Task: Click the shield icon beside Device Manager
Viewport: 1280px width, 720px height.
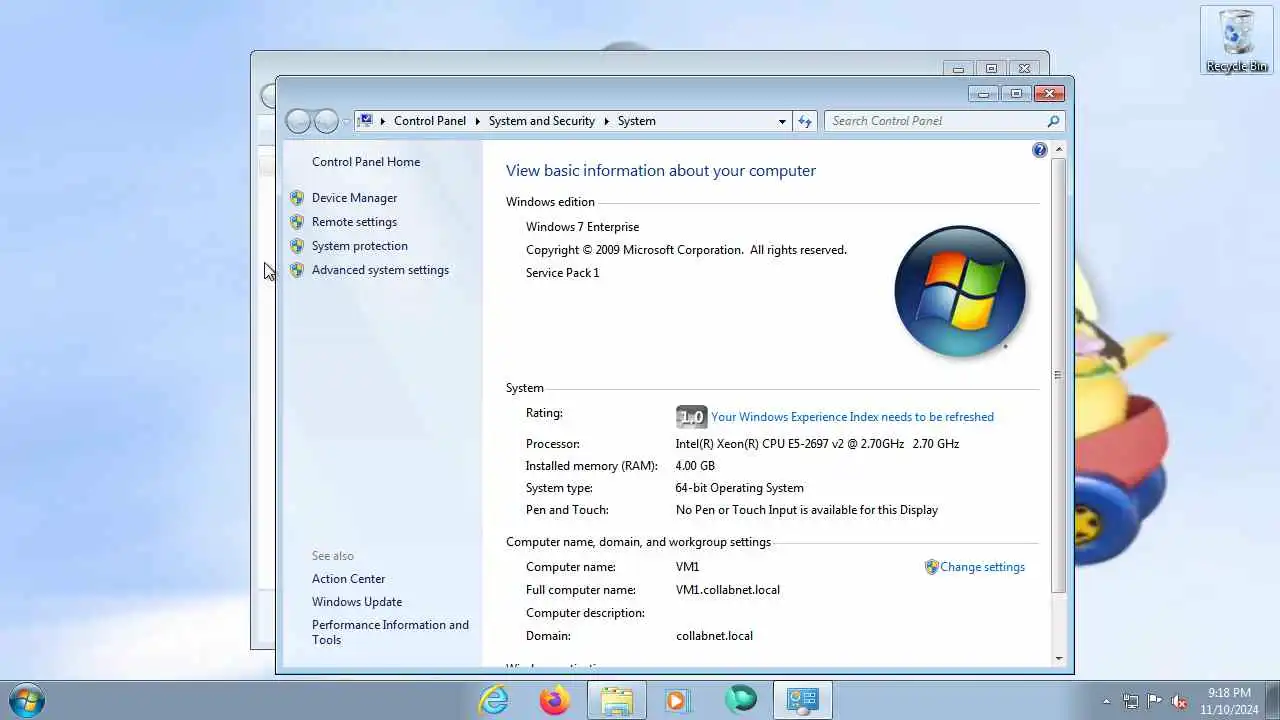Action: pyautogui.click(x=297, y=198)
